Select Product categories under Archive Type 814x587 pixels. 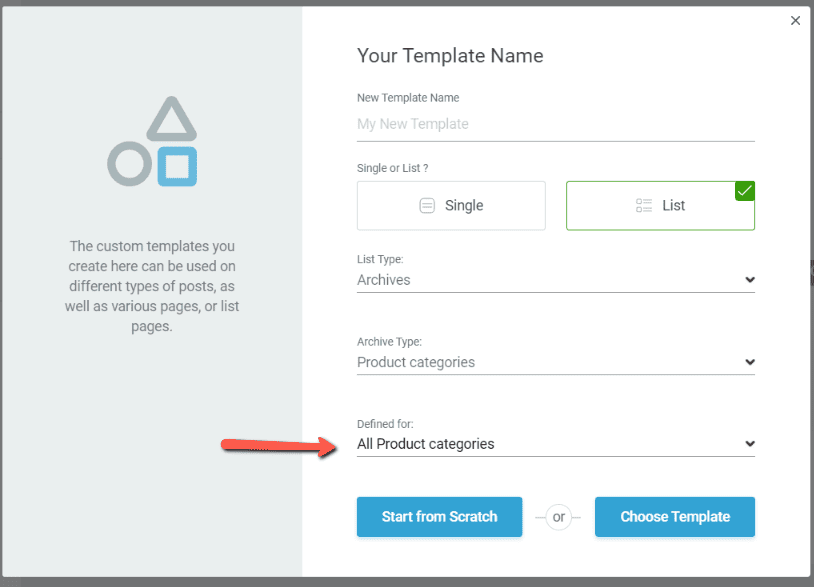pos(555,362)
